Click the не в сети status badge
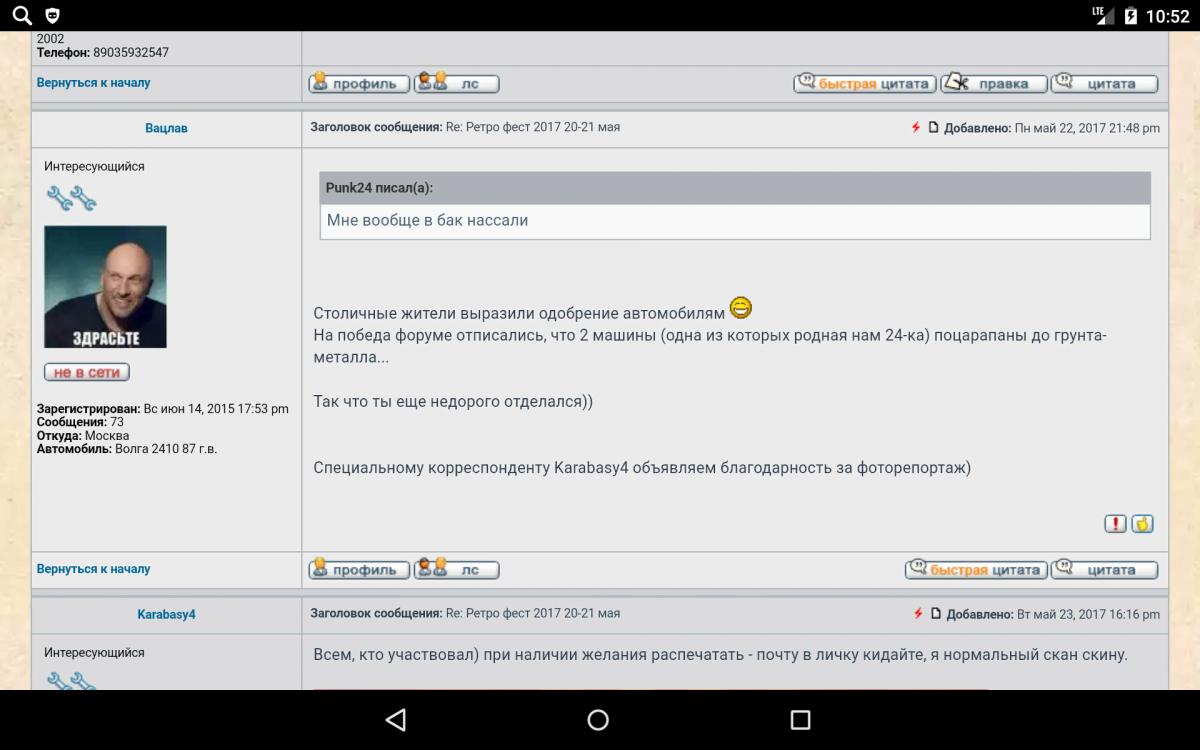The height and width of the screenshot is (750, 1200). pos(87,372)
